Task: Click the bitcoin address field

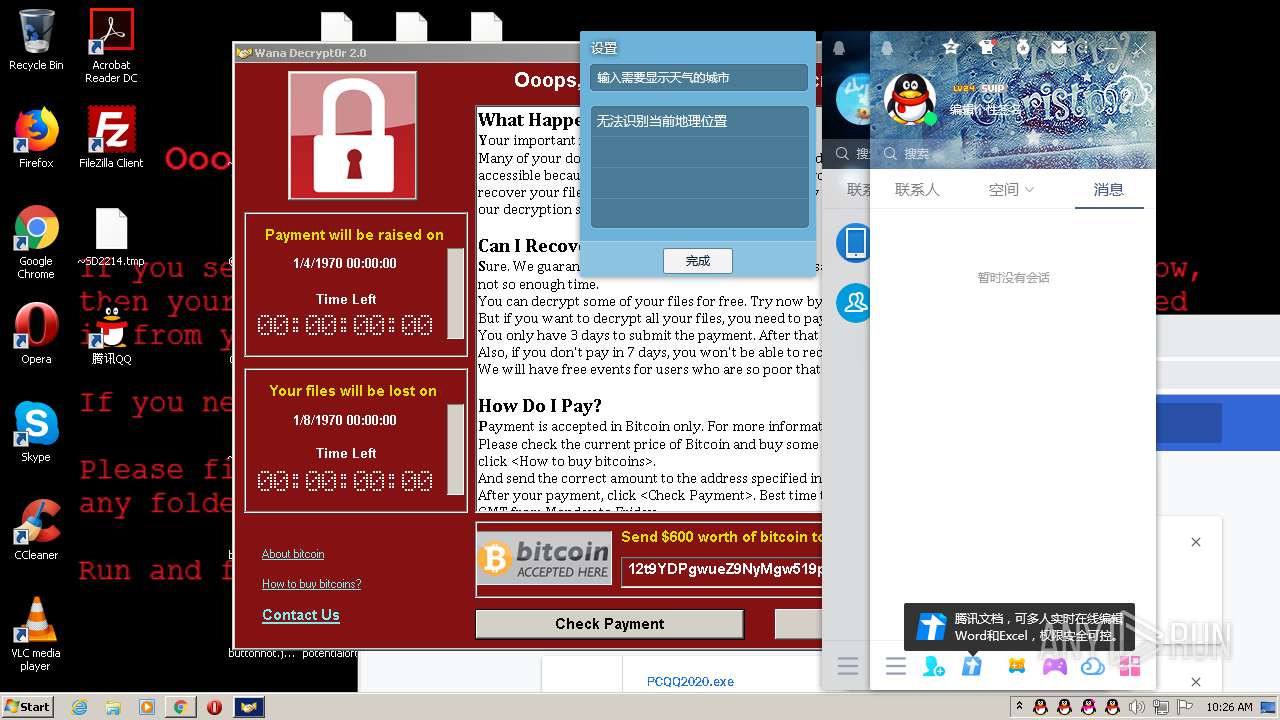Action: coord(722,570)
